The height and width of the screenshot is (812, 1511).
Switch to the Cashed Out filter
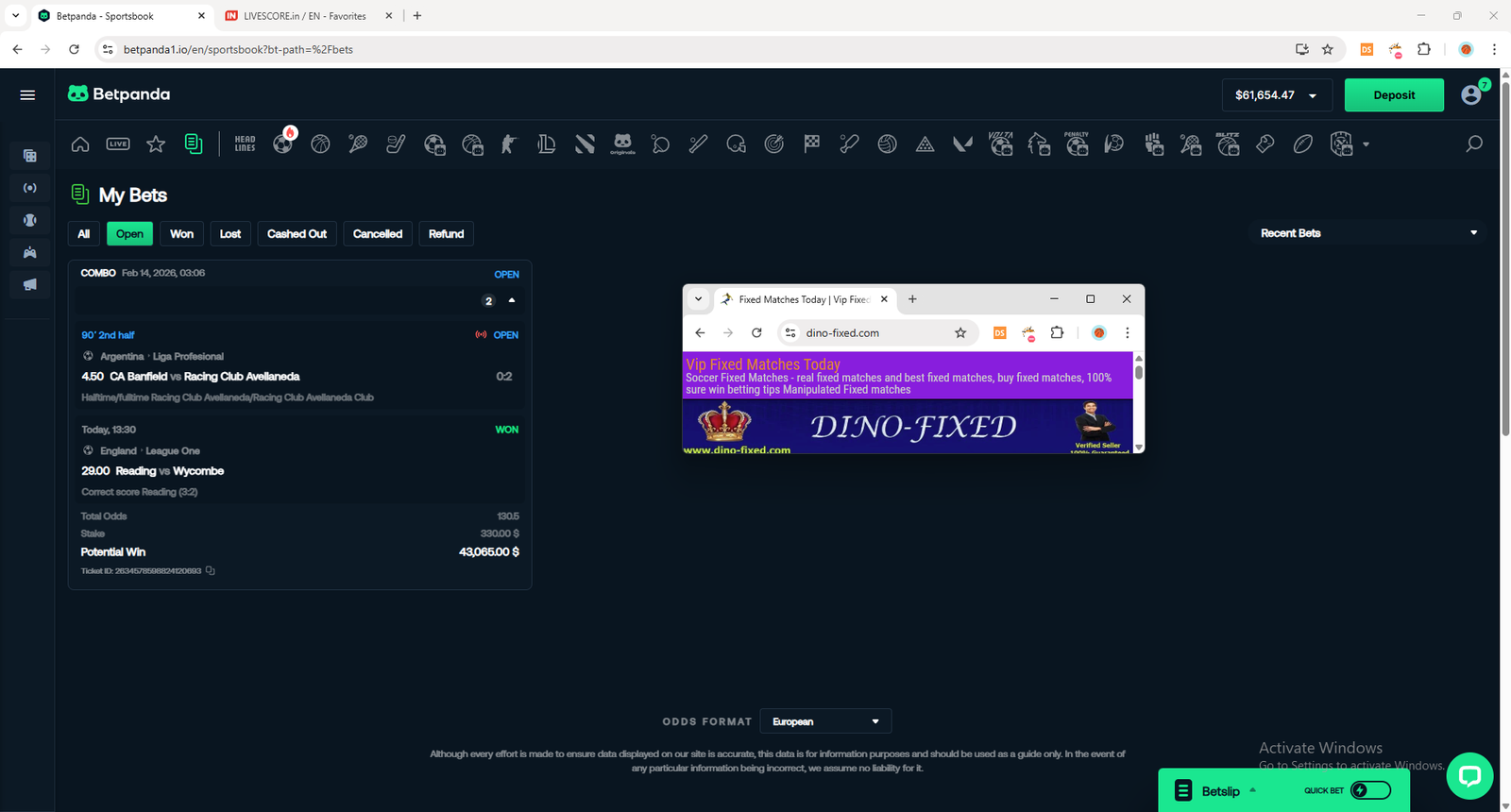point(297,234)
